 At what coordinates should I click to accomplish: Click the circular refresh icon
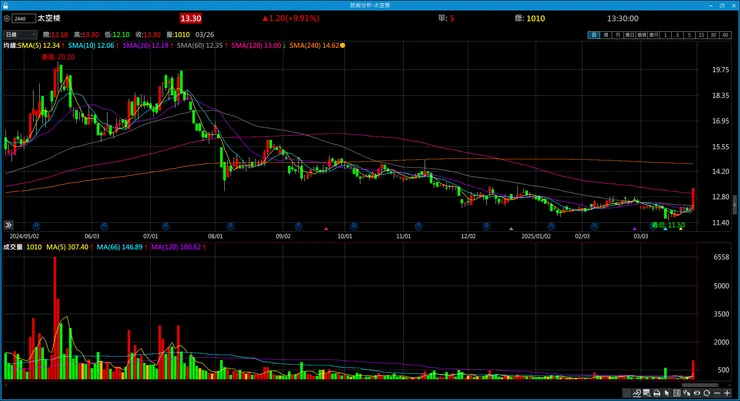(x=706, y=393)
